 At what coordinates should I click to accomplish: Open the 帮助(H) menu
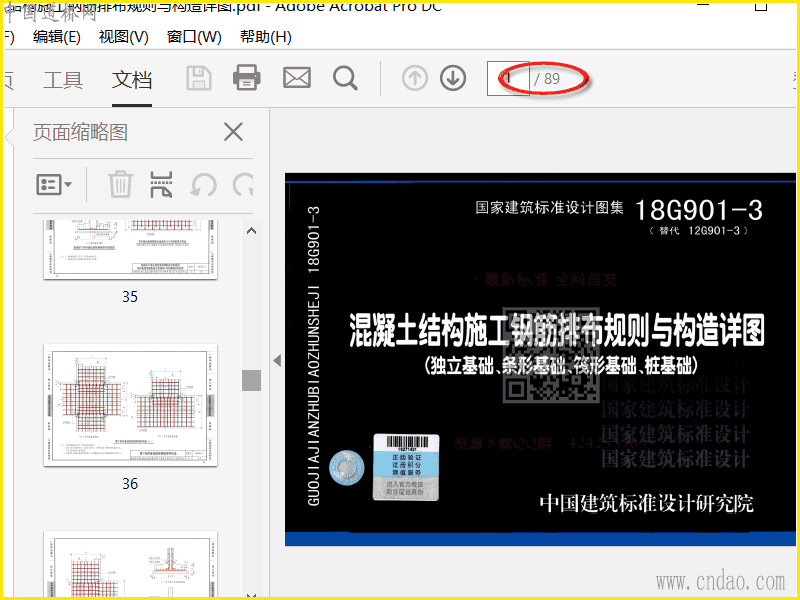(266, 37)
